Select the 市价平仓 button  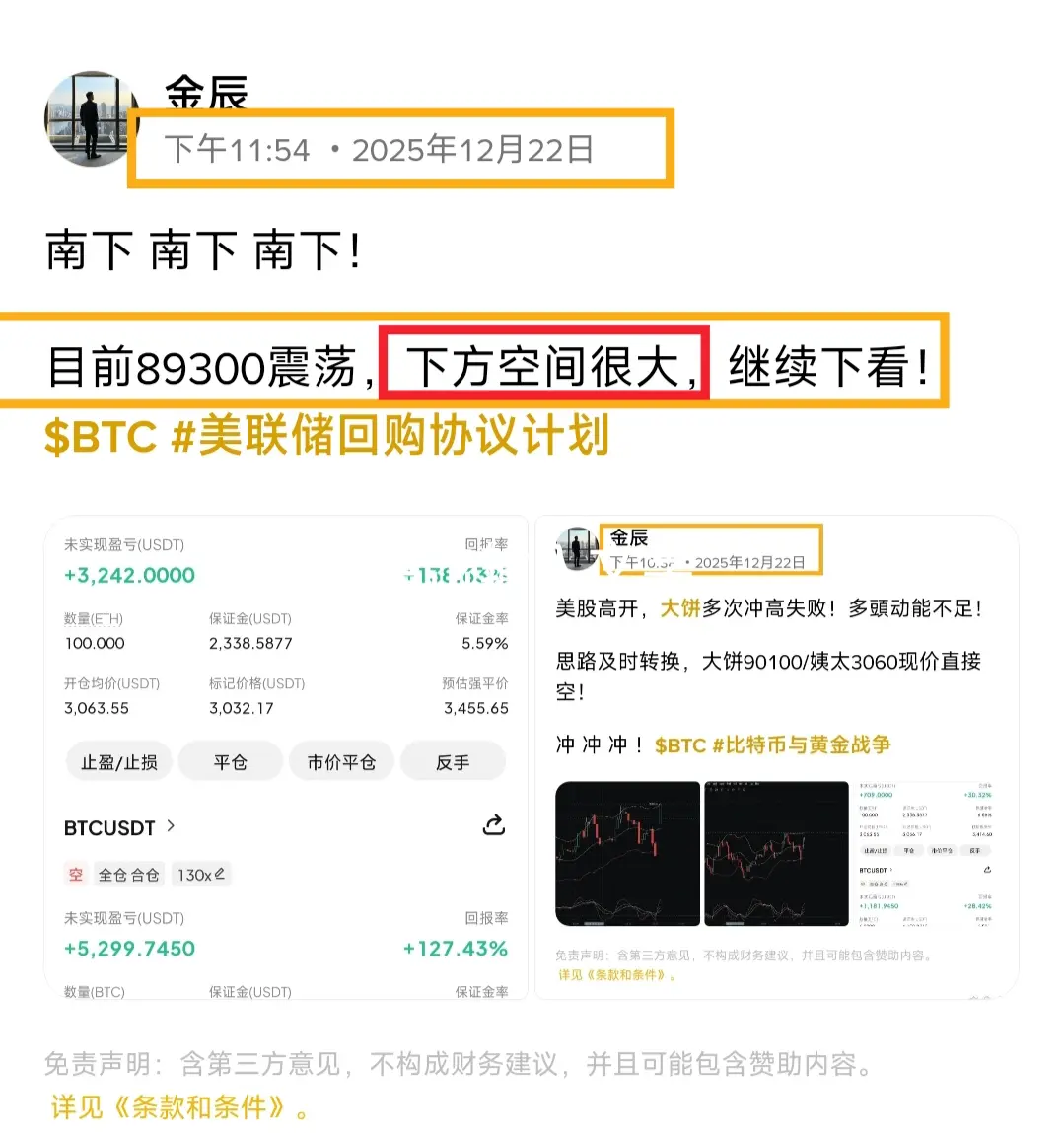pos(341,762)
